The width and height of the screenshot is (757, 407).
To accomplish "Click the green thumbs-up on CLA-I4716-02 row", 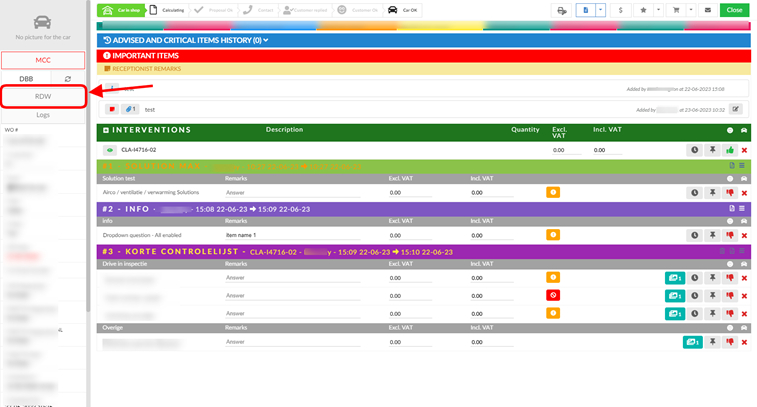I will tap(729, 150).
